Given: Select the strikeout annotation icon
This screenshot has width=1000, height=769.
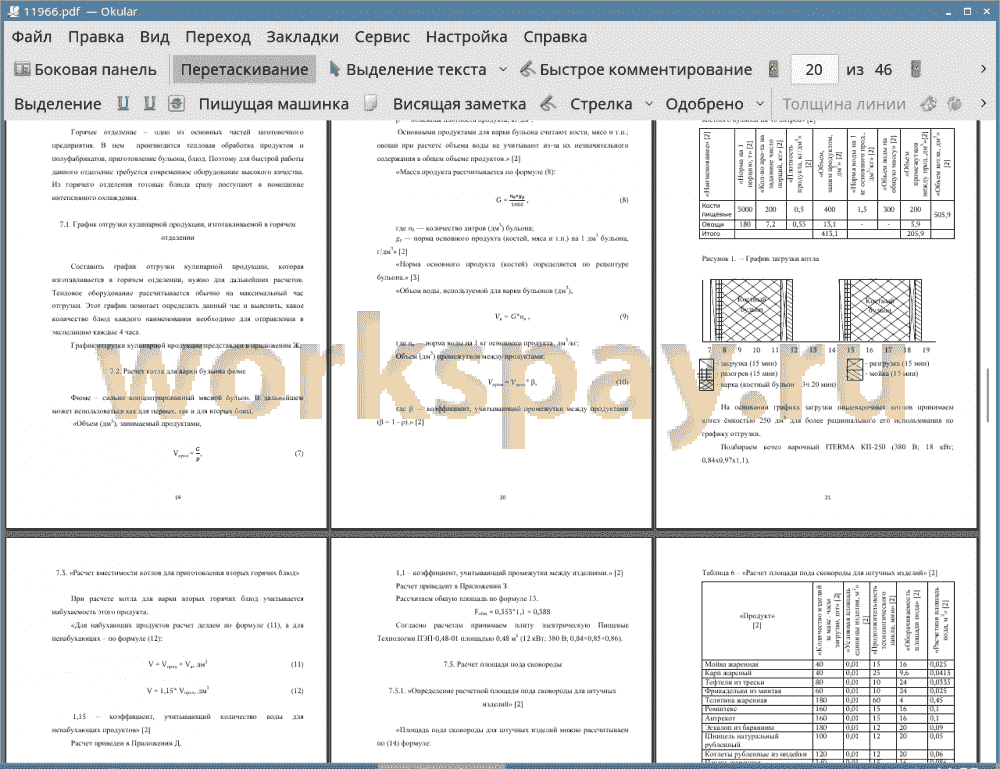Looking at the screenshot, I should pyautogui.click(x=177, y=103).
